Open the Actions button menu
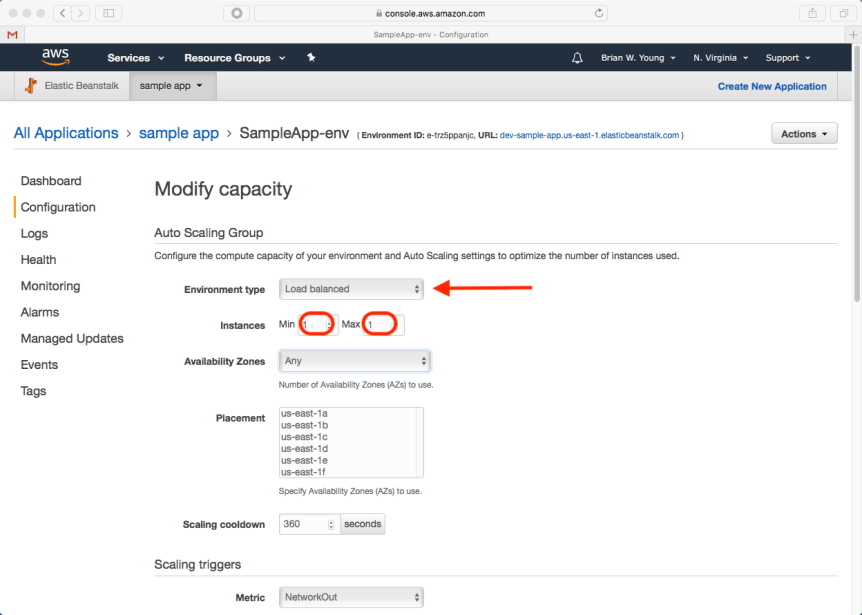The height and width of the screenshot is (615, 862). [x=804, y=134]
